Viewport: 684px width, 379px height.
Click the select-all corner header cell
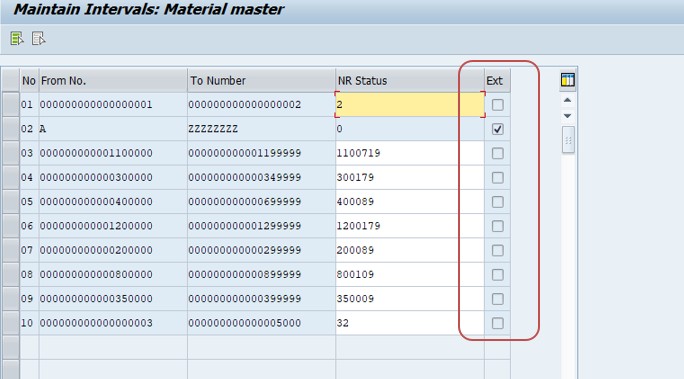(x=10, y=80)
